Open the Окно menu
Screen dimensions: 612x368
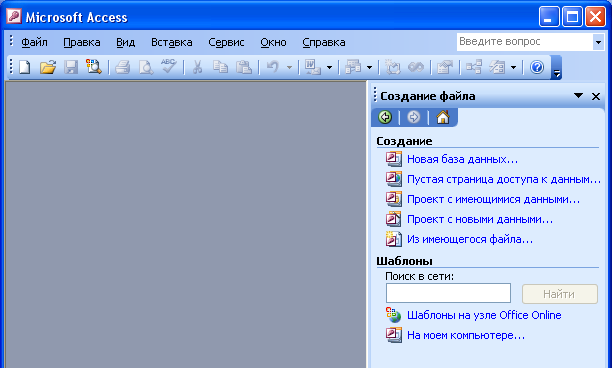coord(273,42)
